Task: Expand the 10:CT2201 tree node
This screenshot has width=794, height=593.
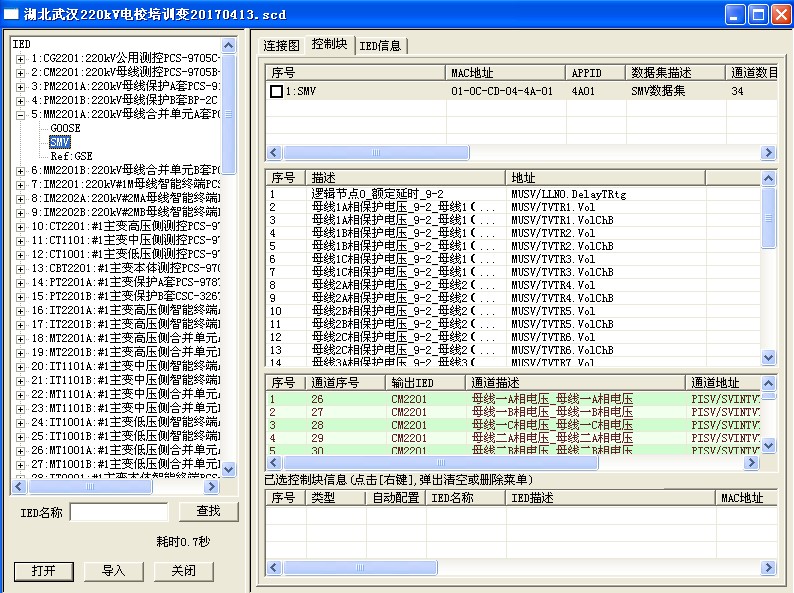Action: click(x=21, y=227)
